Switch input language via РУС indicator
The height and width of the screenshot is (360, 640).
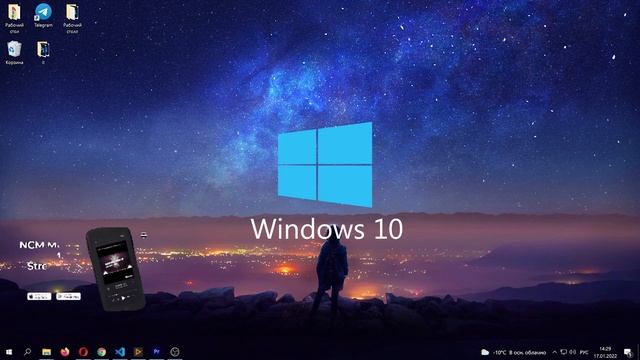tap(584, 352)
